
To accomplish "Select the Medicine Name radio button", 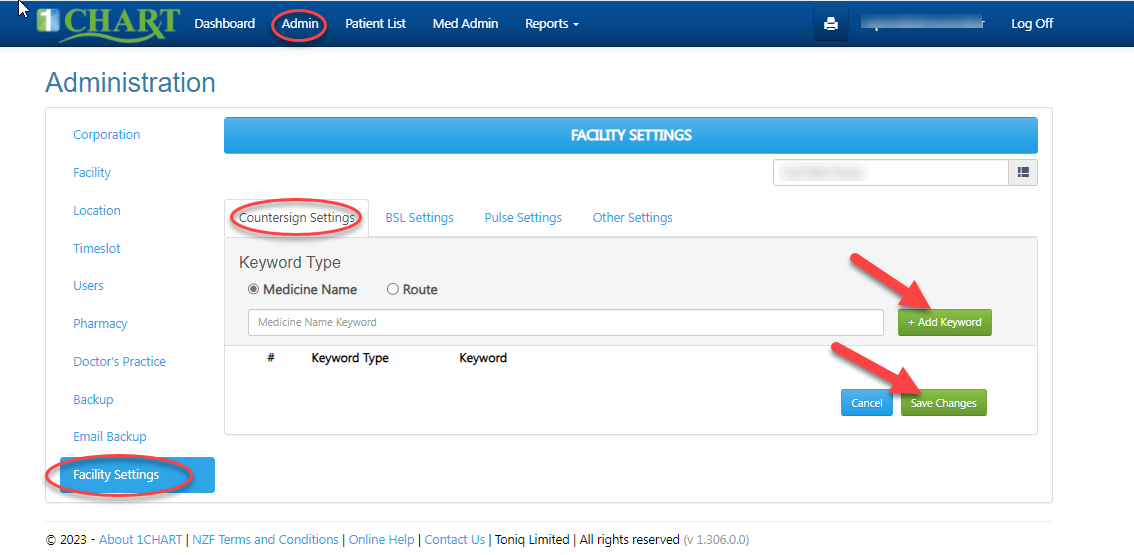I will tap(254, 290).
